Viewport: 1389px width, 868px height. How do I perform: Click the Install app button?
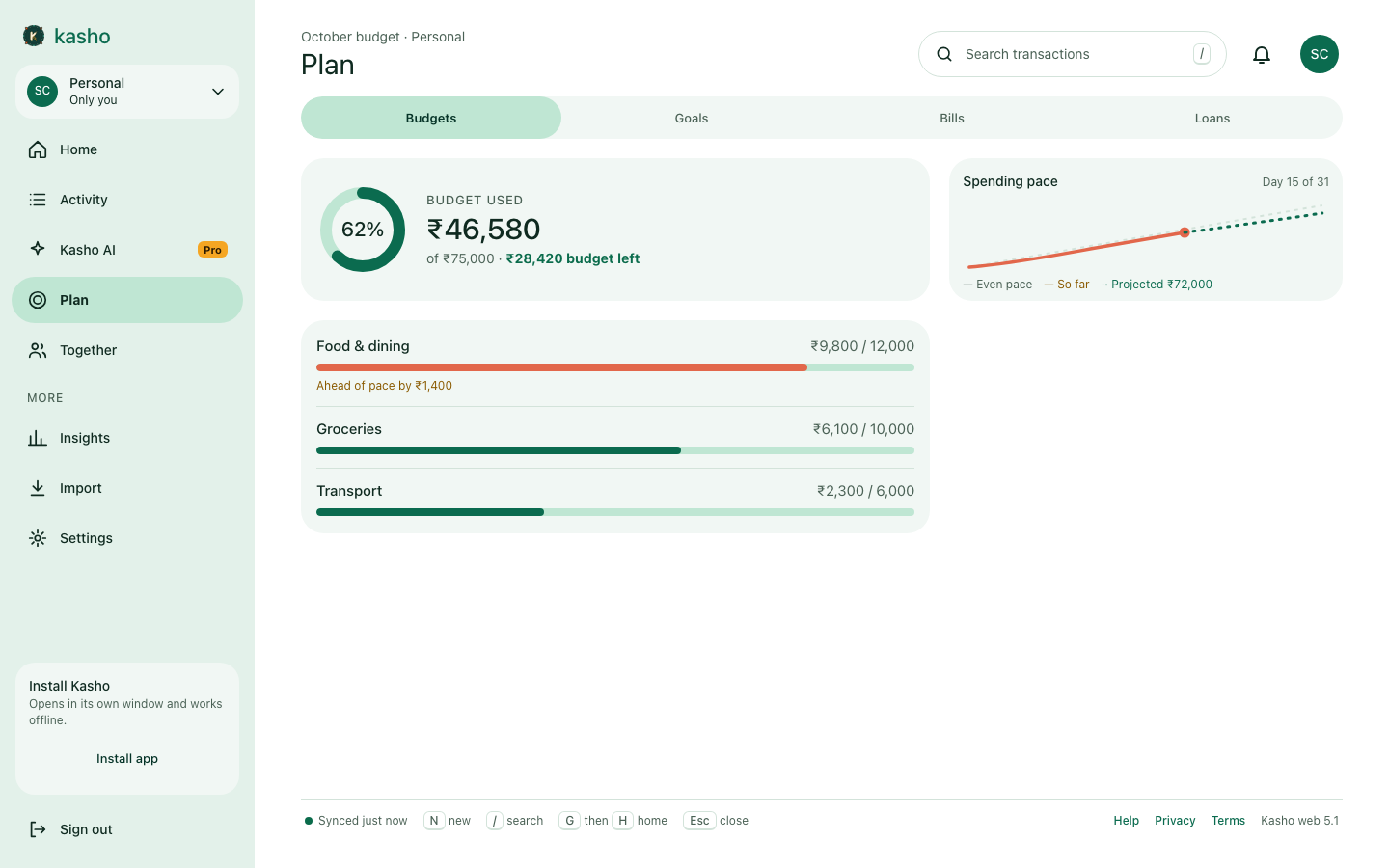[x=127, y=759]
